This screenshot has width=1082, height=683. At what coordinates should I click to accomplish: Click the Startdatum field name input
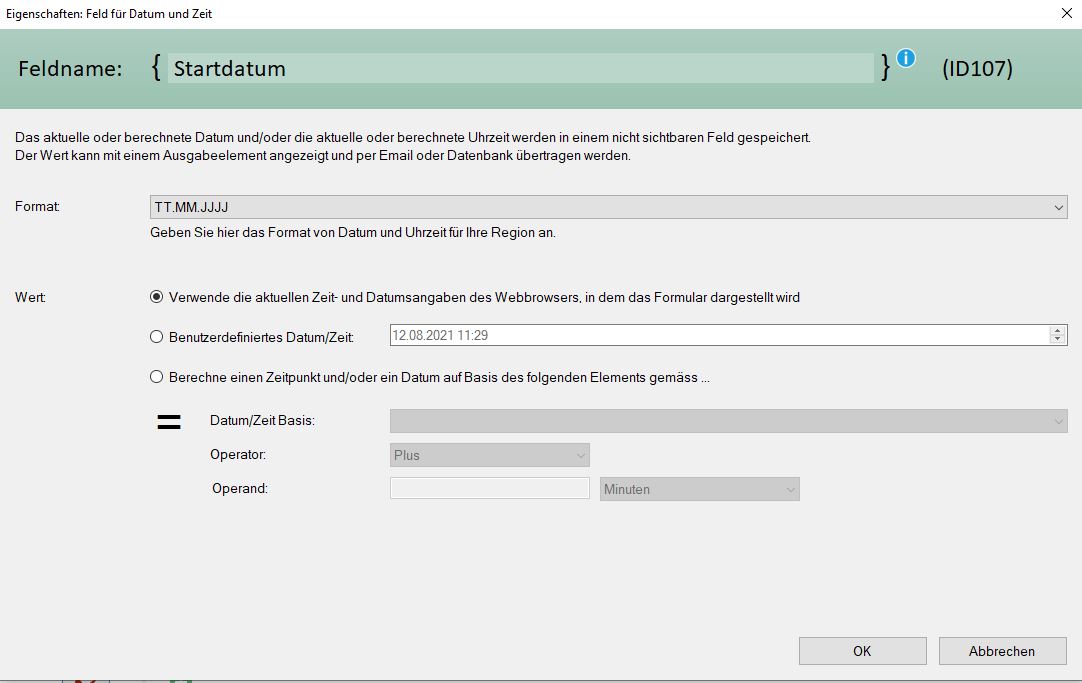(520, 68)
